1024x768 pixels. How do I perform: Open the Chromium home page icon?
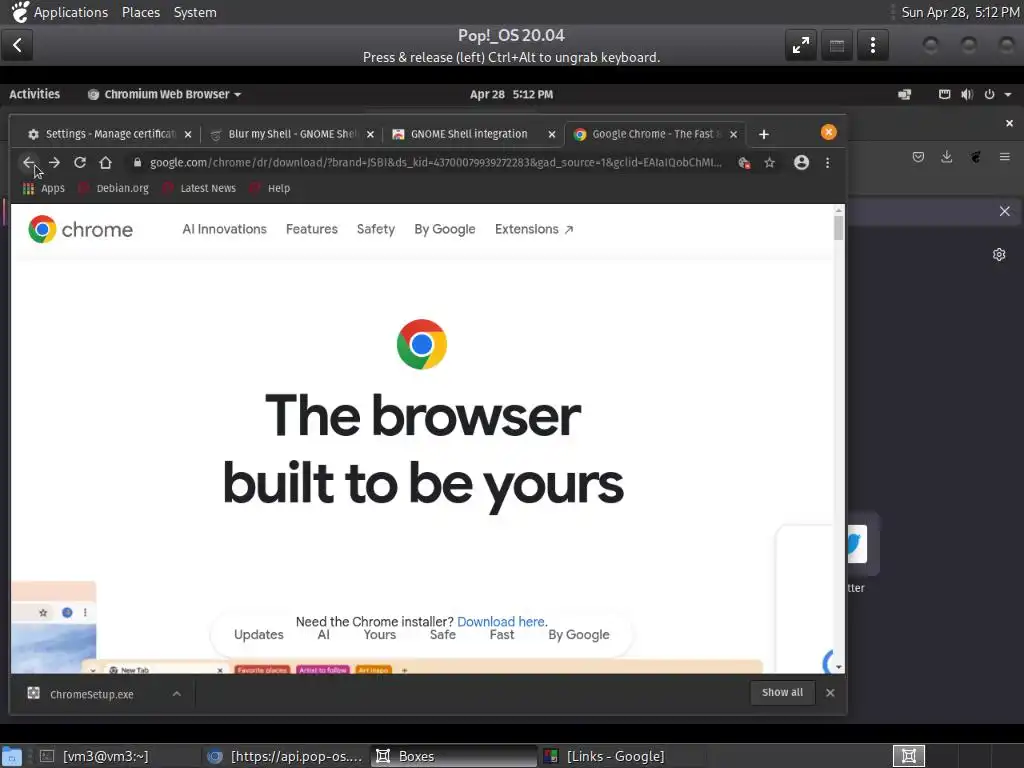tap(105, 163)
